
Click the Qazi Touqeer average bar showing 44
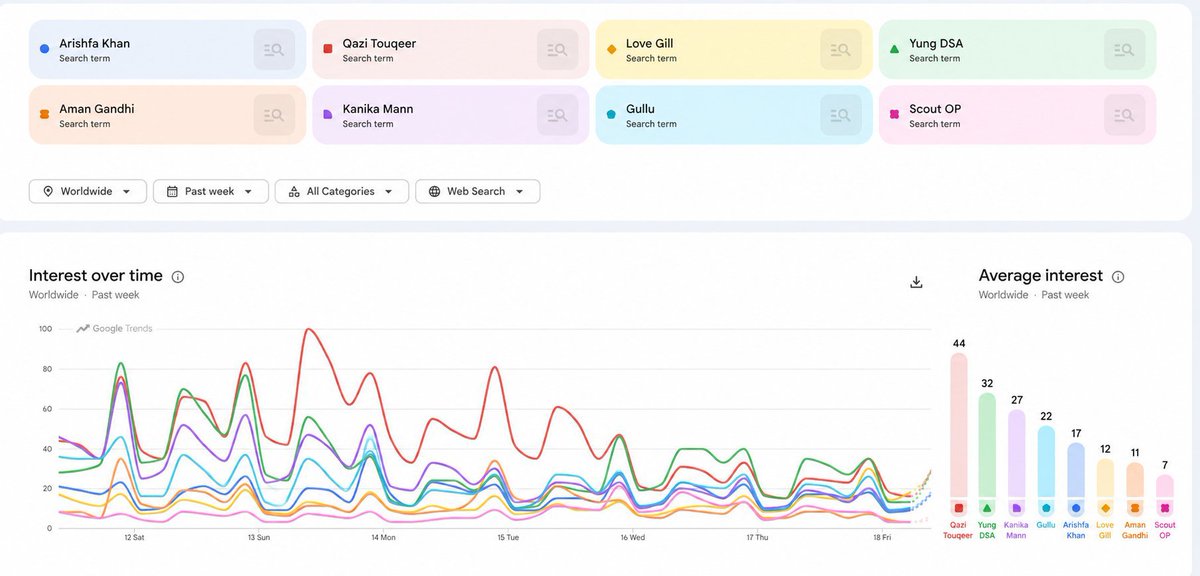coord(958,435)
